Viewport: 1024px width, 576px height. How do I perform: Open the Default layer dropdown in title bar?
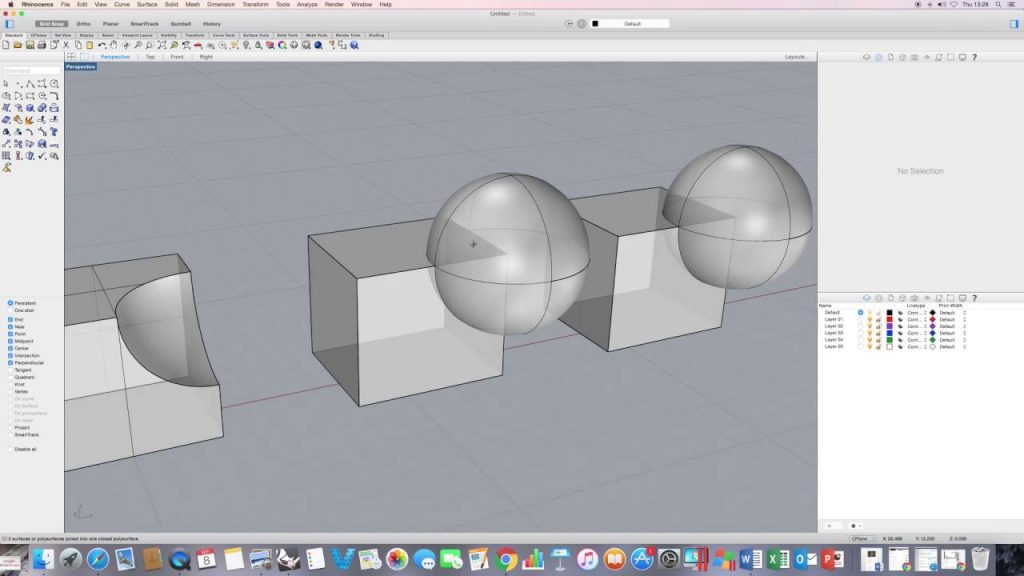pyautogui.click(x=632, y=23)
